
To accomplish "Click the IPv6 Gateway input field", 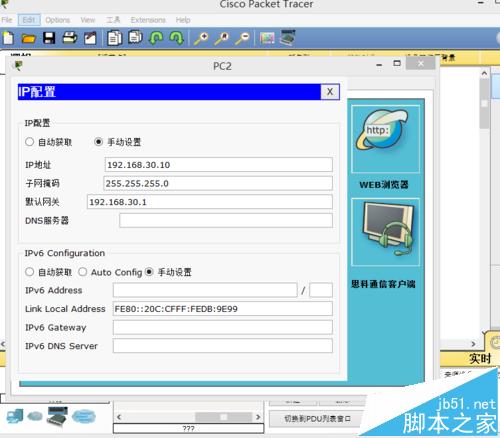I will pos(223,327).
